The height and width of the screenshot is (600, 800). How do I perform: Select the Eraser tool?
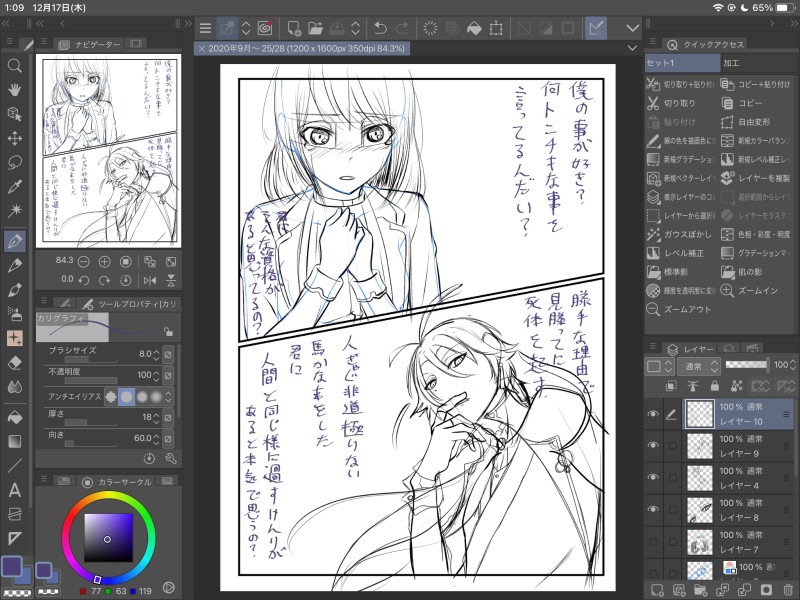(15, 363)
